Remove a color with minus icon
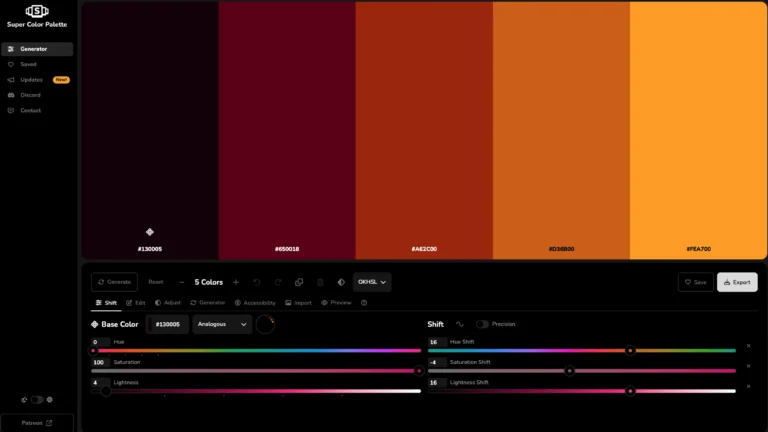The height and width of the screenshot is (432, 768). click(182, 282)
